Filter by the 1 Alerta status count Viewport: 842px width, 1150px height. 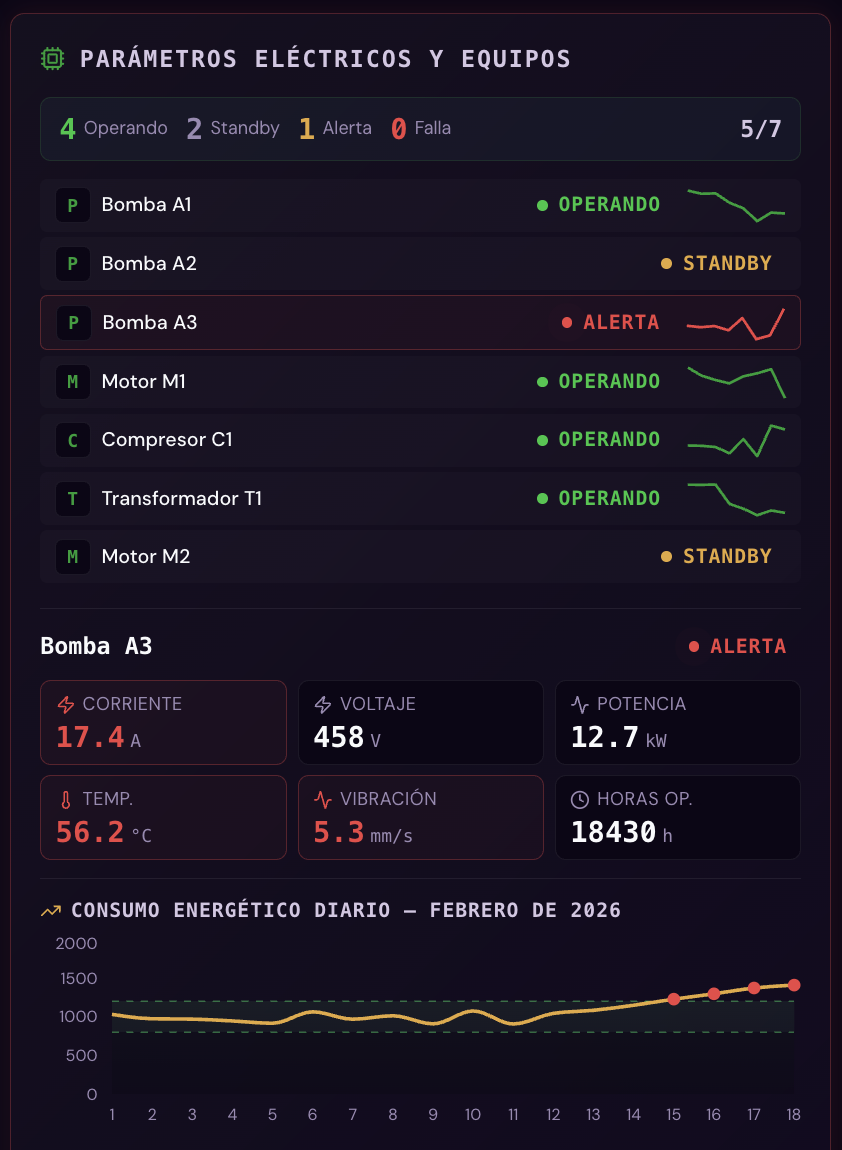click(x=335, y=128)
